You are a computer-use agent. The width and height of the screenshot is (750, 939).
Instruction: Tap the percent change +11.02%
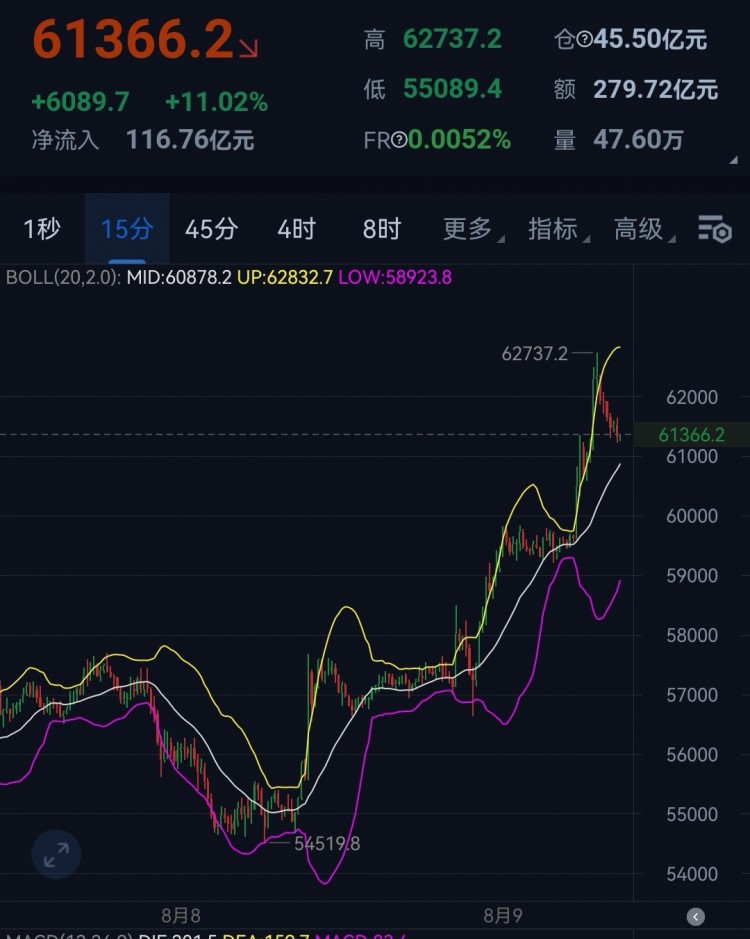[x=216, y=102]
